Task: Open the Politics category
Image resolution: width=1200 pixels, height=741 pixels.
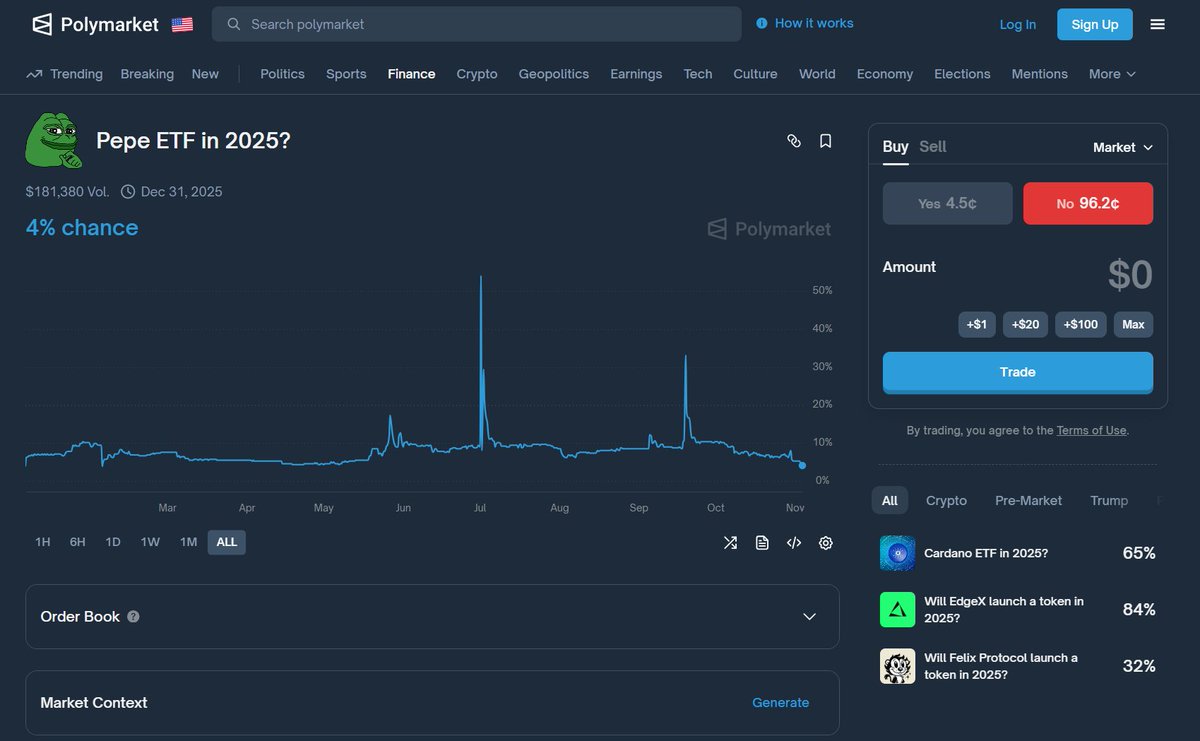Action: tap(282, 74)
